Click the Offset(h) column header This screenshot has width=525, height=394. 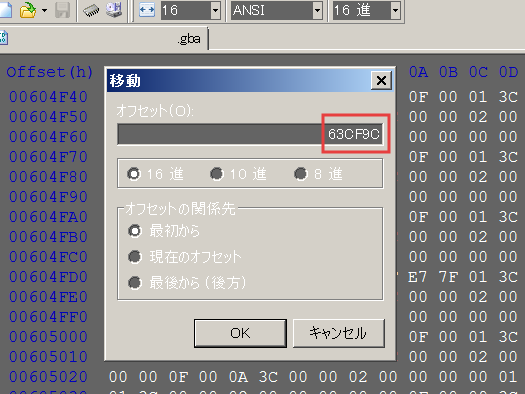click(49, 72)
